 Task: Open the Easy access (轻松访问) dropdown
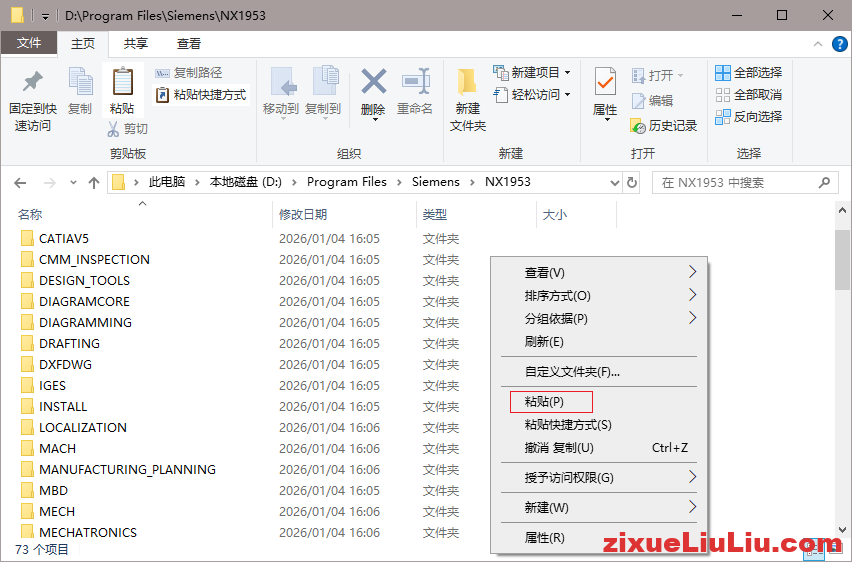(x=532, y=95)
